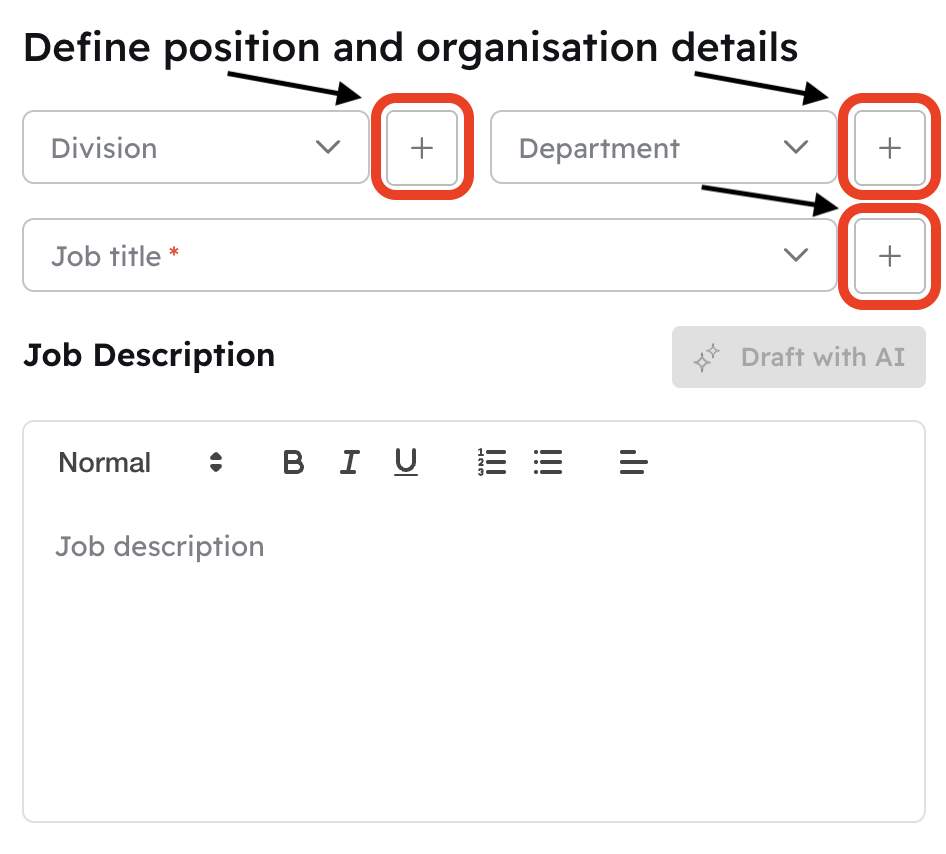The height and width of the screenshot is (854, 946).
Task: Click the up-down arrows beside Normal
Action: (216, 462)
